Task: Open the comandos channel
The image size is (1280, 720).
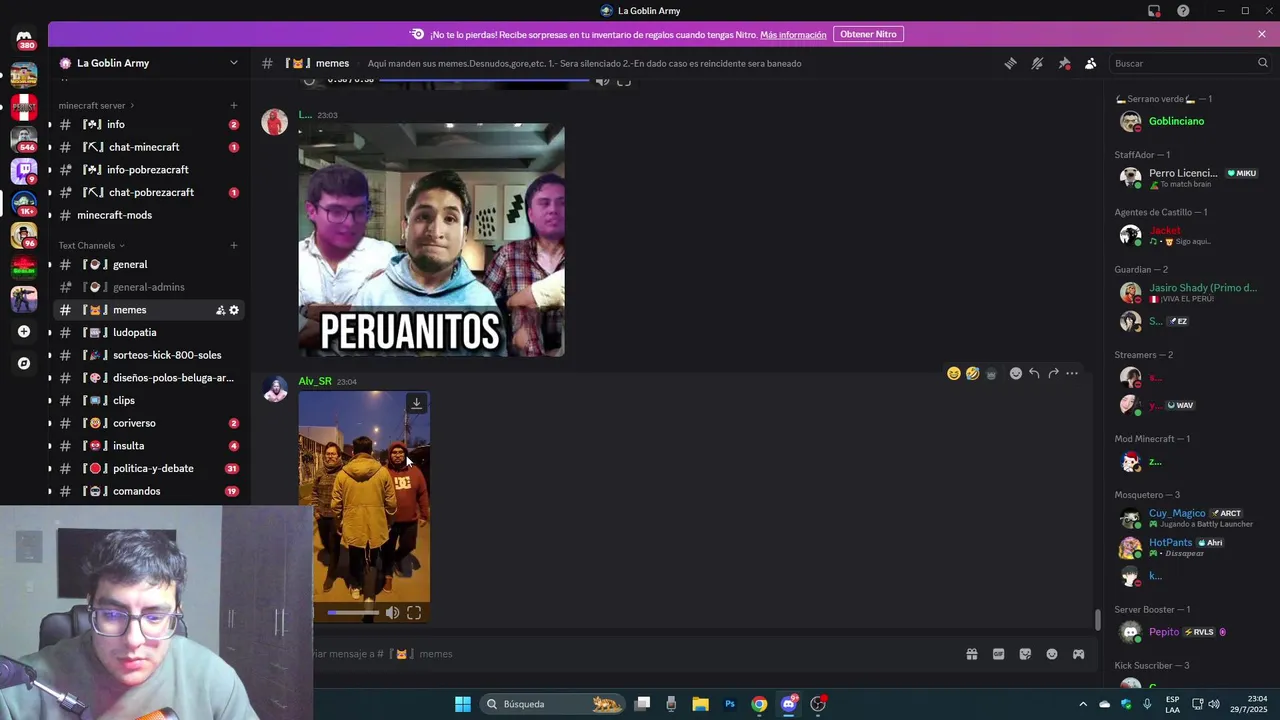Action: (148, 491)
